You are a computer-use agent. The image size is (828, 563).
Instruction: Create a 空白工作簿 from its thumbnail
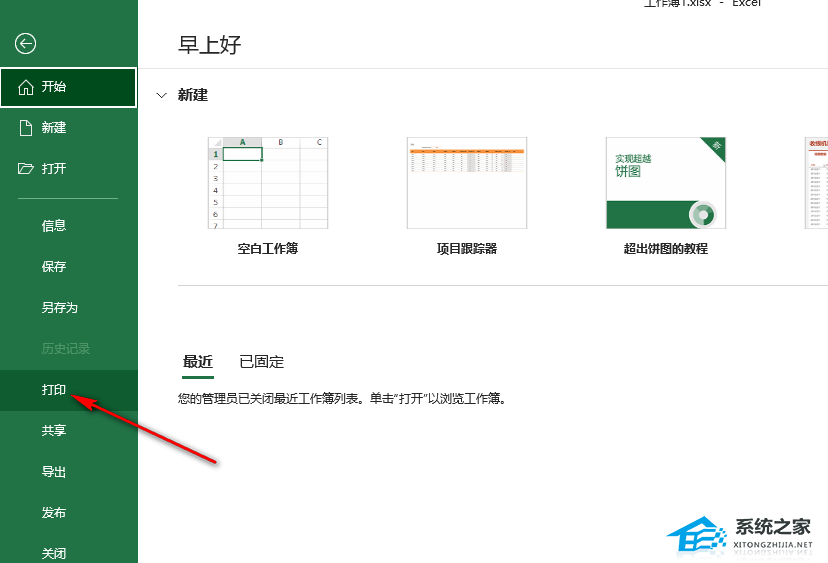point(268,183)
